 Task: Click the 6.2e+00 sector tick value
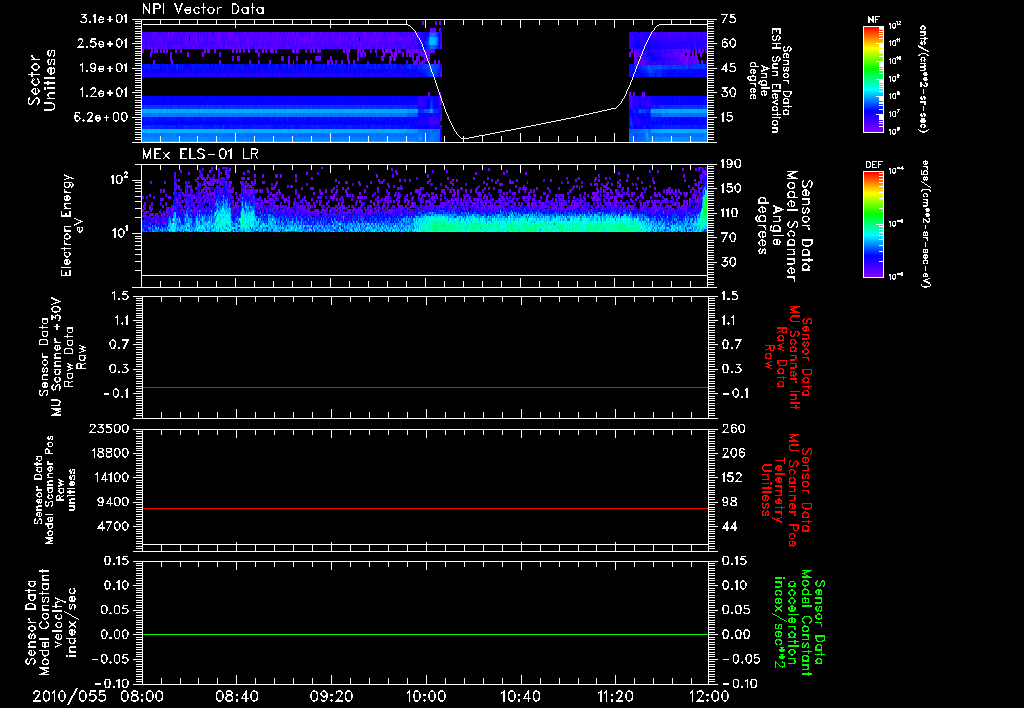(103, 117)
